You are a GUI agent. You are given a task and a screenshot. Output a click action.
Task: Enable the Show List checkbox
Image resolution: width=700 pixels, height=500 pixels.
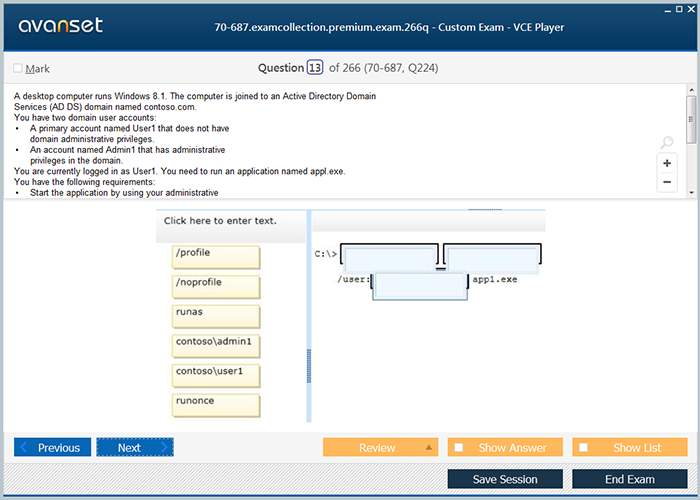583,447
